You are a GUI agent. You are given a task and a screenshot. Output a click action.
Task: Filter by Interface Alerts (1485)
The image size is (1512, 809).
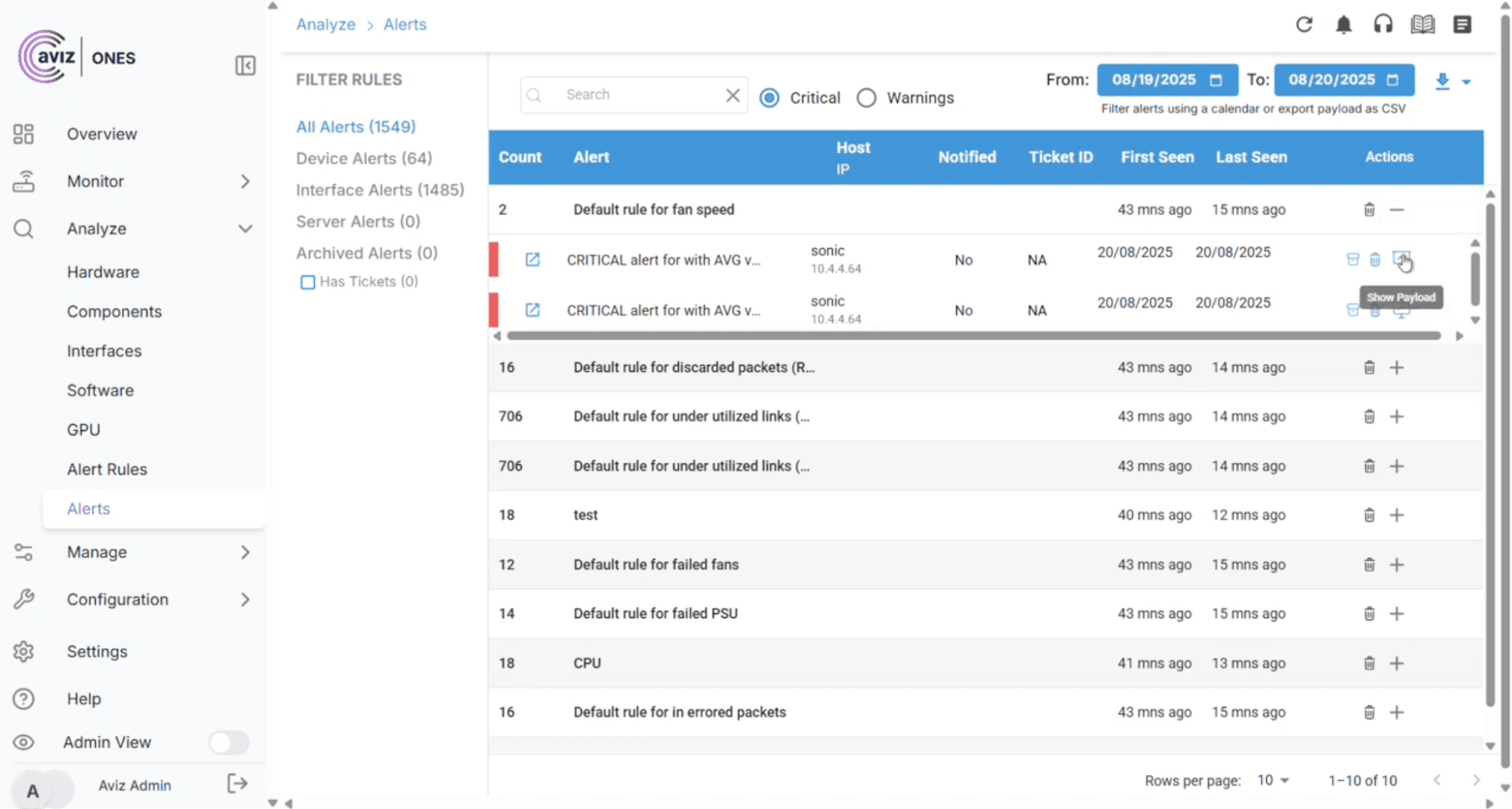380,190
